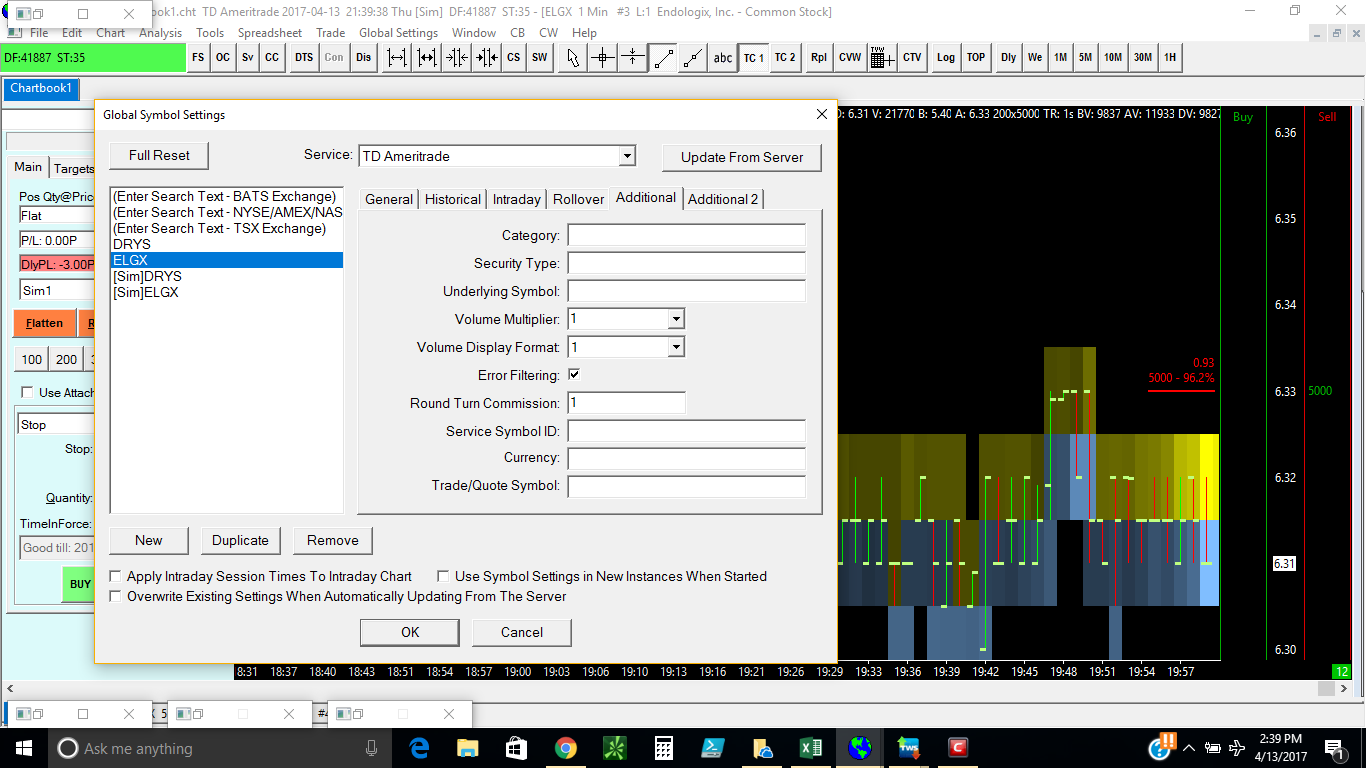Screen dimensions: 1366x768
Task: Click the Update From Server button
Action: 741,157
